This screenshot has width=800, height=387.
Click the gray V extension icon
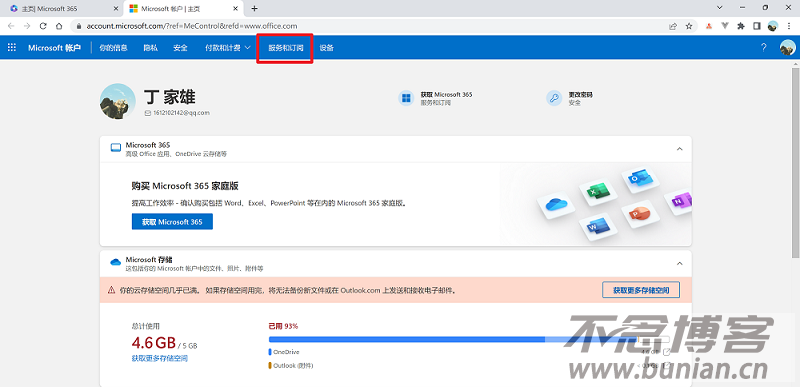click(725, 26)
